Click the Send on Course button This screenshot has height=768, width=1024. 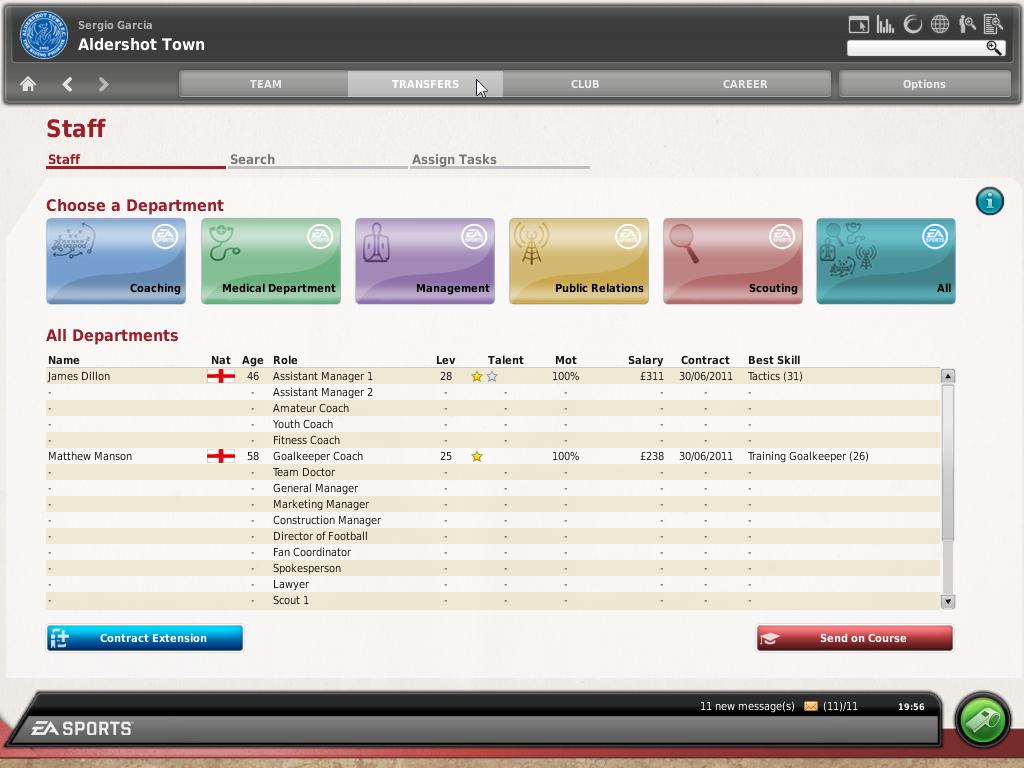coord(855,638)
